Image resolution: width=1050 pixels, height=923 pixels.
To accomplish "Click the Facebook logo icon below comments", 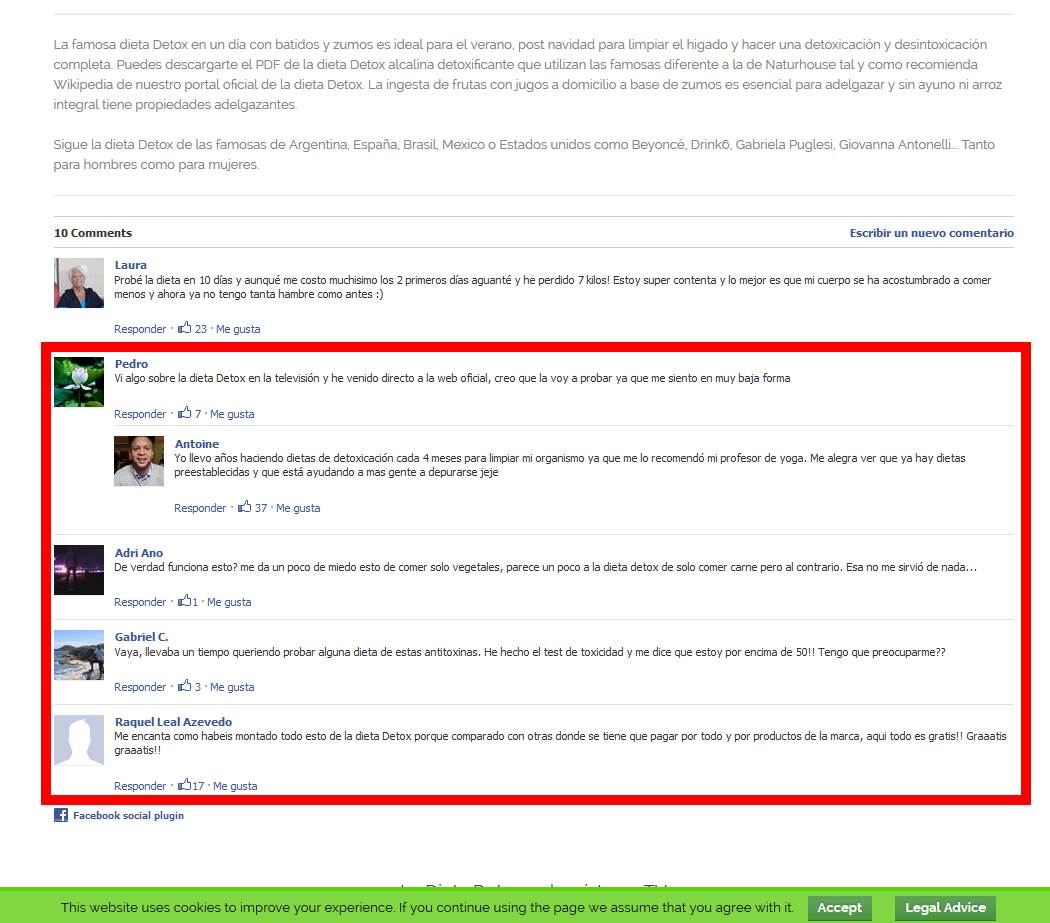I will [61, 815].
